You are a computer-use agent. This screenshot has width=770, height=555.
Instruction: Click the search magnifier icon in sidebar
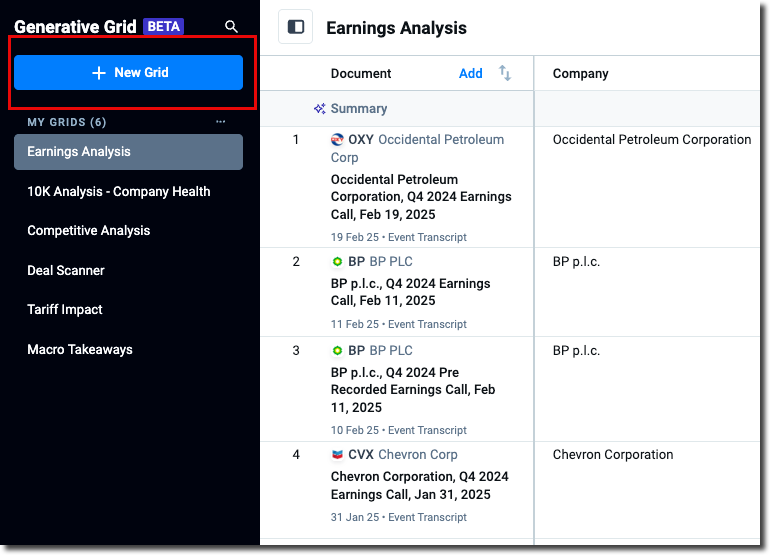[231, 27]
